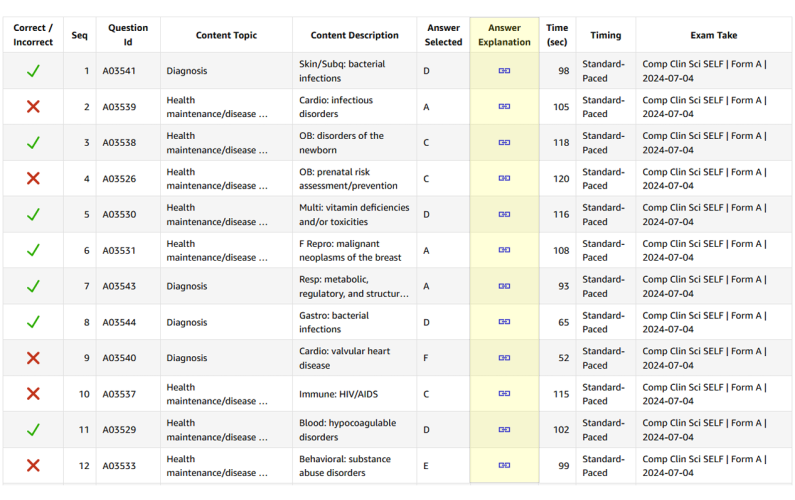
Task: Show answer explanation for A03537
Action: 504,394
